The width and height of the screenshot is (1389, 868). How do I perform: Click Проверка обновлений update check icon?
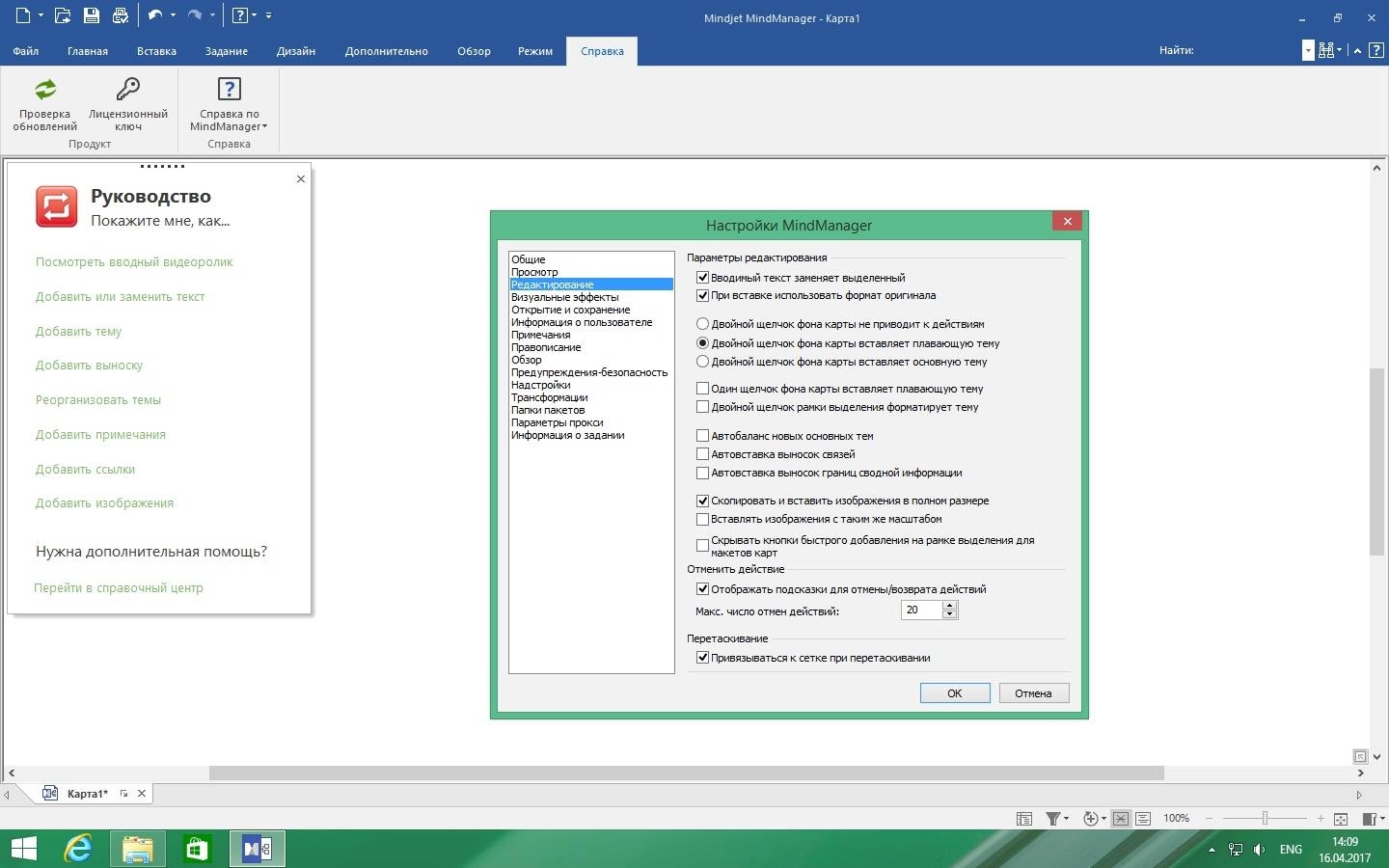click(x=45, y=90)
